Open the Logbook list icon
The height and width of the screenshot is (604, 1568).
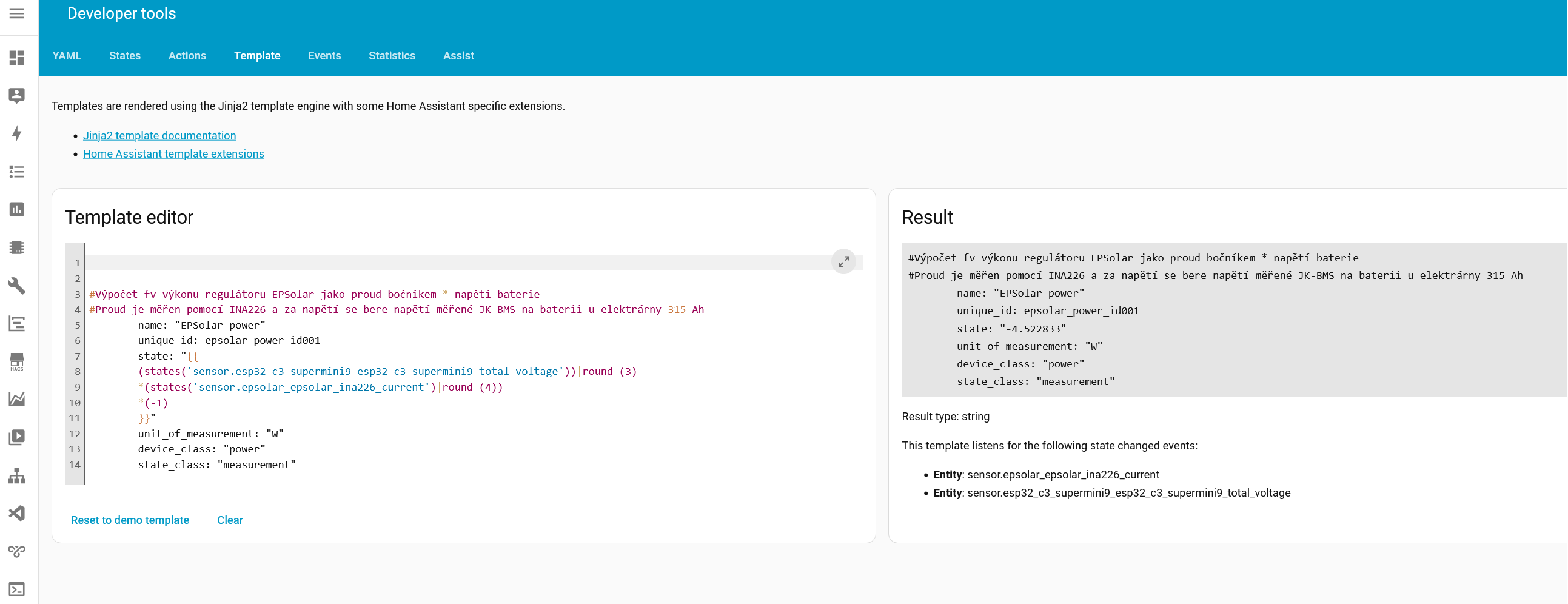coord(17,172)
